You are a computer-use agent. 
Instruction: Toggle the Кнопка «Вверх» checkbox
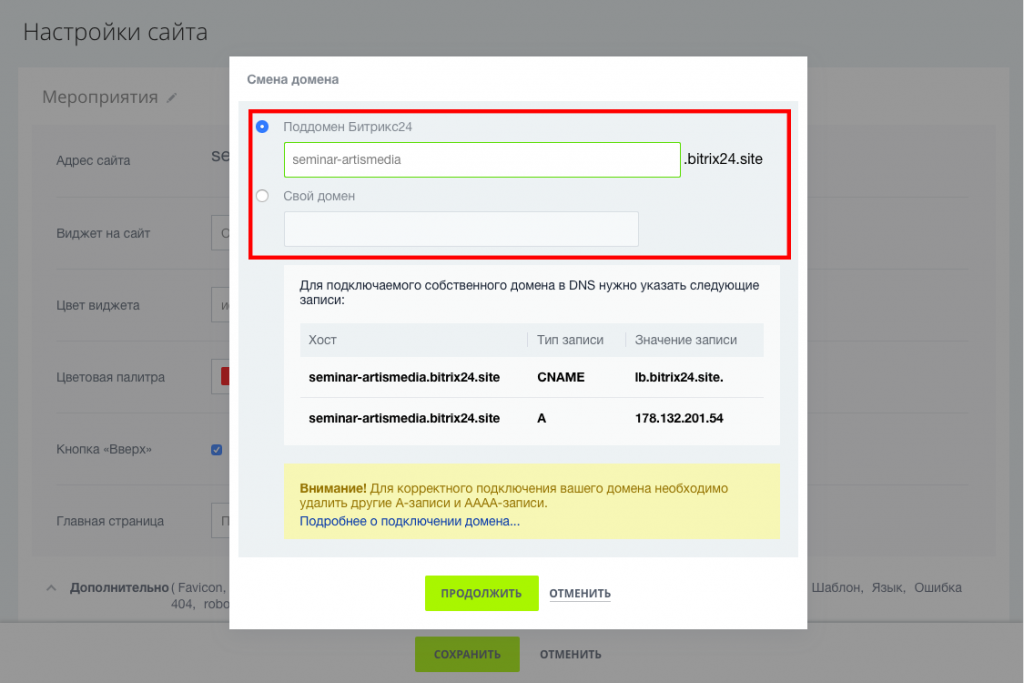coord(217,450)
